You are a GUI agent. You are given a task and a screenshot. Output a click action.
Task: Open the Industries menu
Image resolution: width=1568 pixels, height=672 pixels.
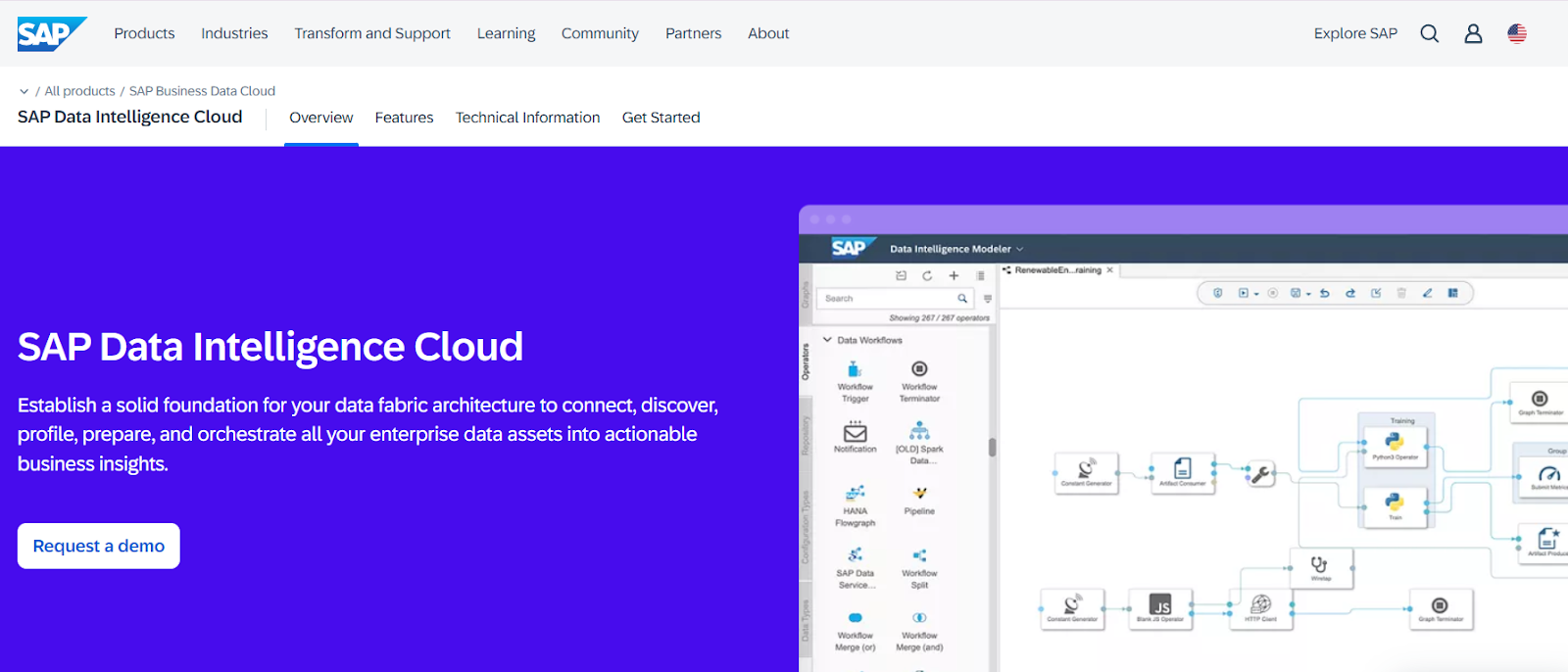pyautogui.click(x=234, y=33)
